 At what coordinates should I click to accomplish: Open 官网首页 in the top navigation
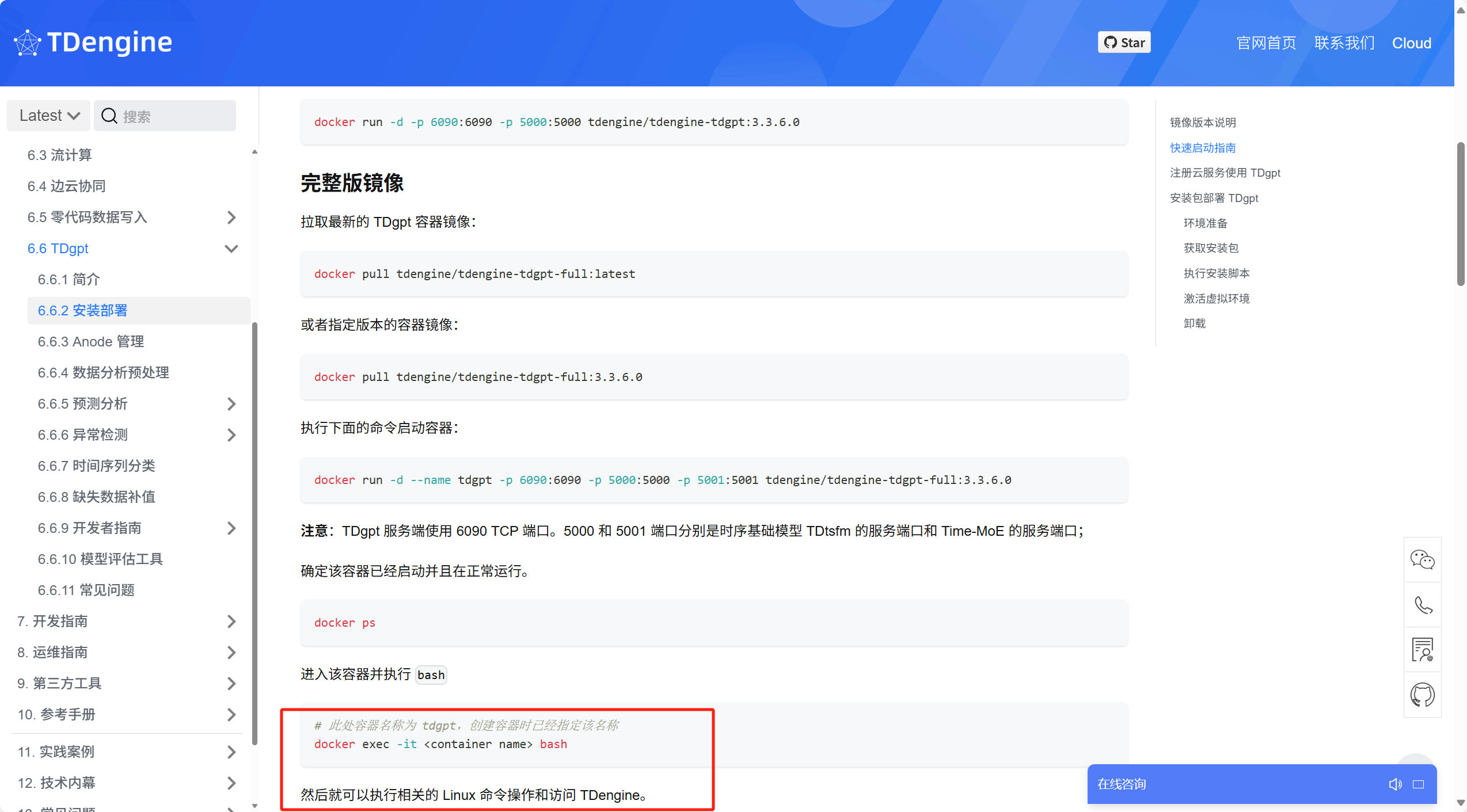tap(1266, 43)
